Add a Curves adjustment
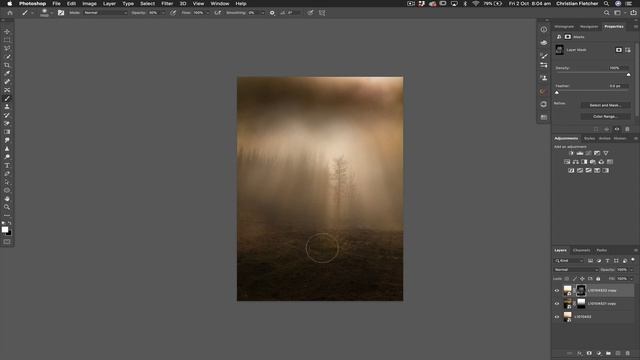 [x=588, y=153]
